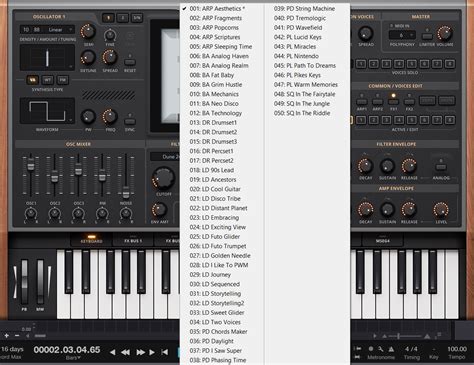Image resolution: width=474 pixels, height=365 pixels.
Task: Select oscillator 2 button
Action: point(122,18)
